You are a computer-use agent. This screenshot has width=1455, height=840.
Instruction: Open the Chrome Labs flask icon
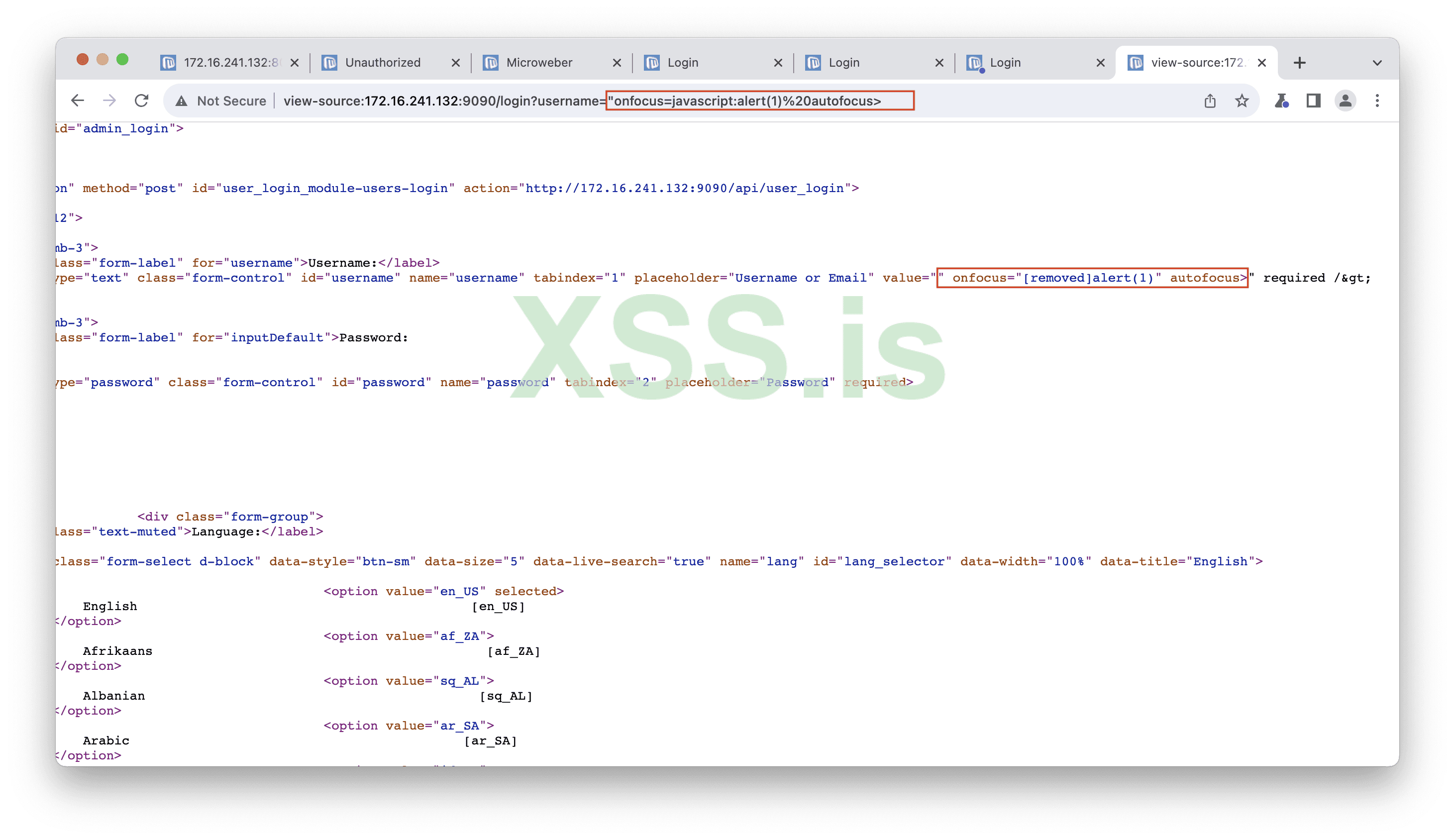click(x=1281, y=101)
